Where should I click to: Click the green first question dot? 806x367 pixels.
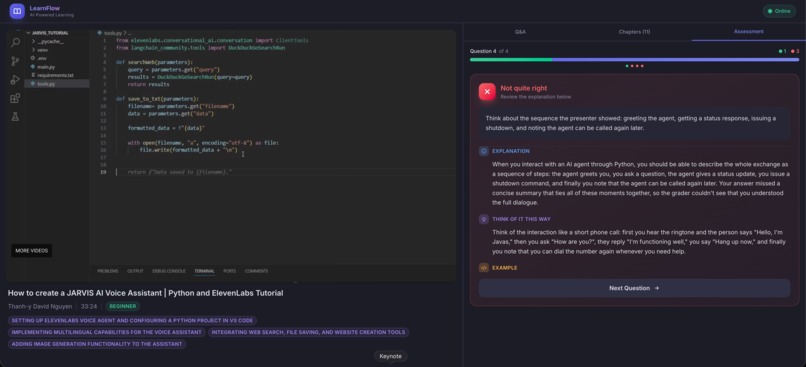tap(627, 66)
